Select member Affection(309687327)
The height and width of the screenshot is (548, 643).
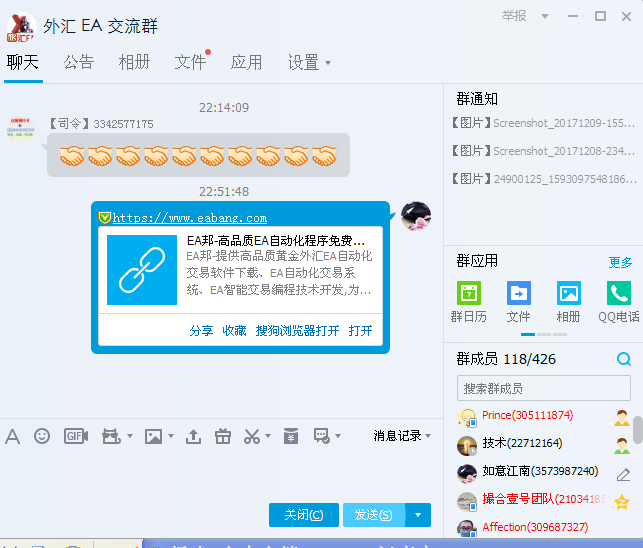535,527
